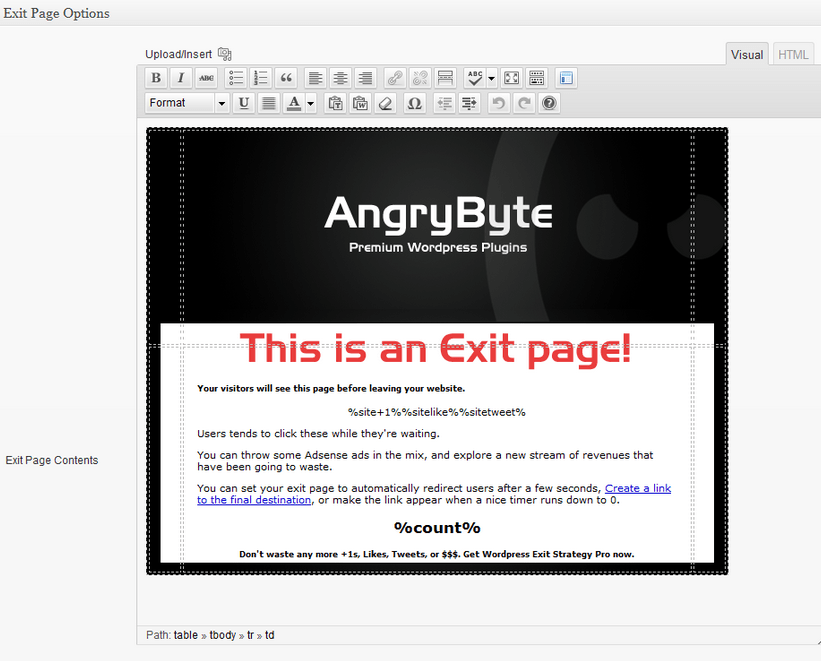This screenshot has height=661, width=821.
Task: Click the outdent icon
Action: 445,103
